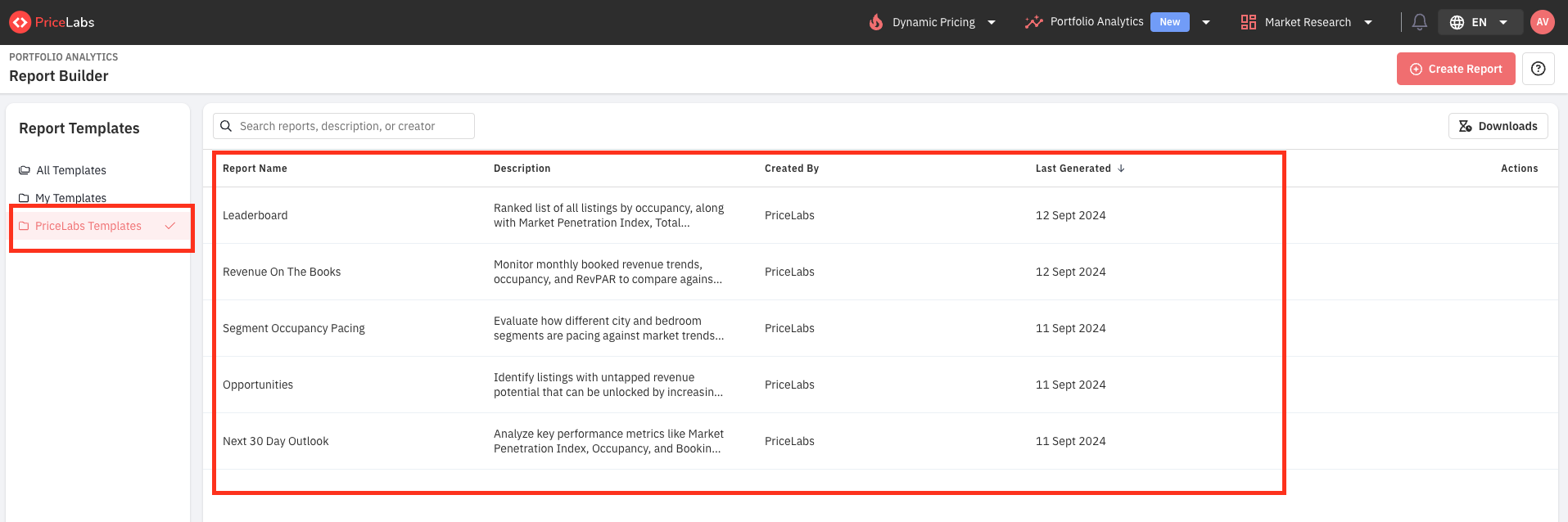Open the Leaderboard report
The height and width of the screenshot is (522, 1568).
point(255,215)
